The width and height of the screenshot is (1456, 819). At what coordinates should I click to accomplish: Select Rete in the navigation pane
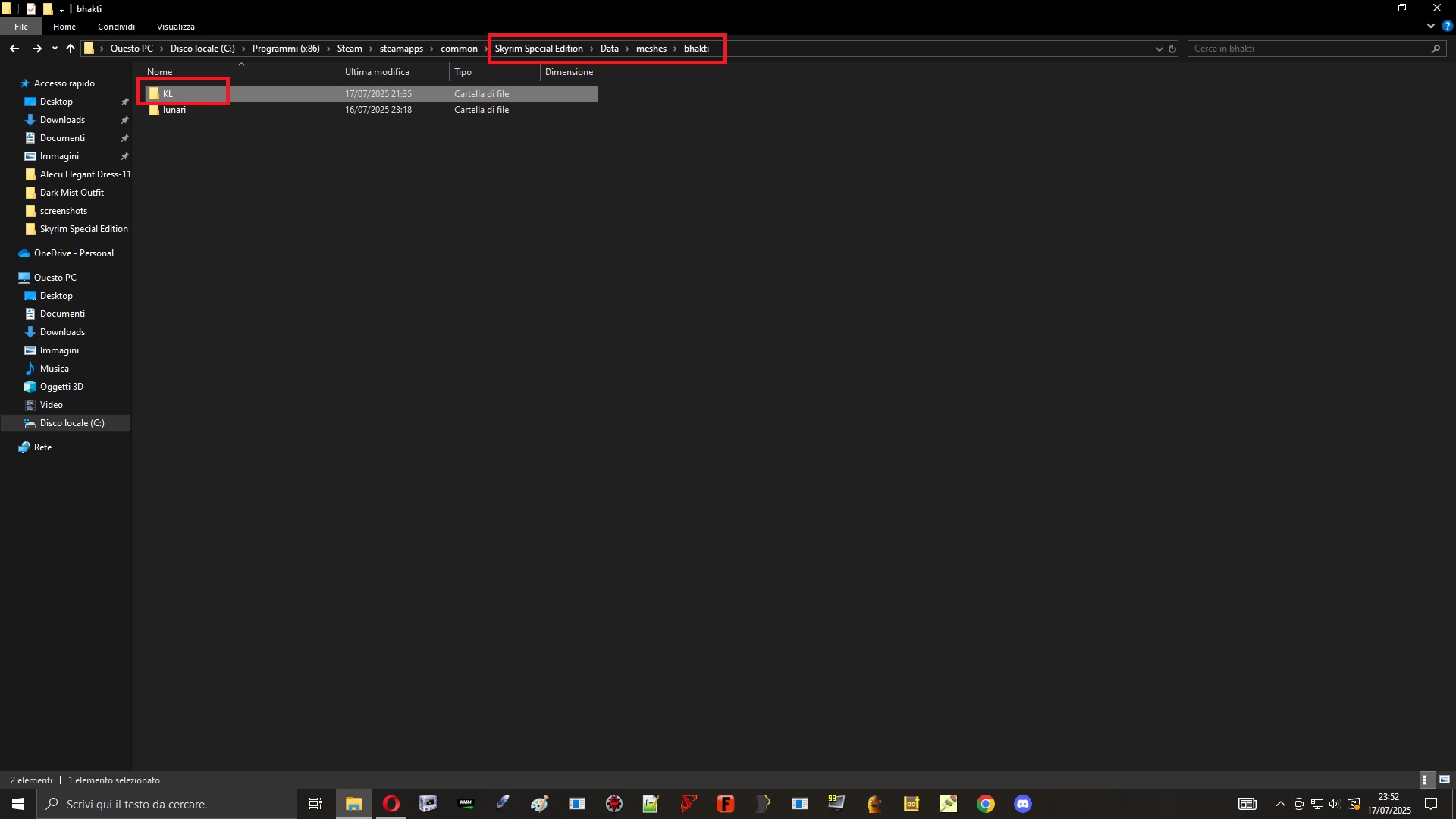[x=42, y=447]
